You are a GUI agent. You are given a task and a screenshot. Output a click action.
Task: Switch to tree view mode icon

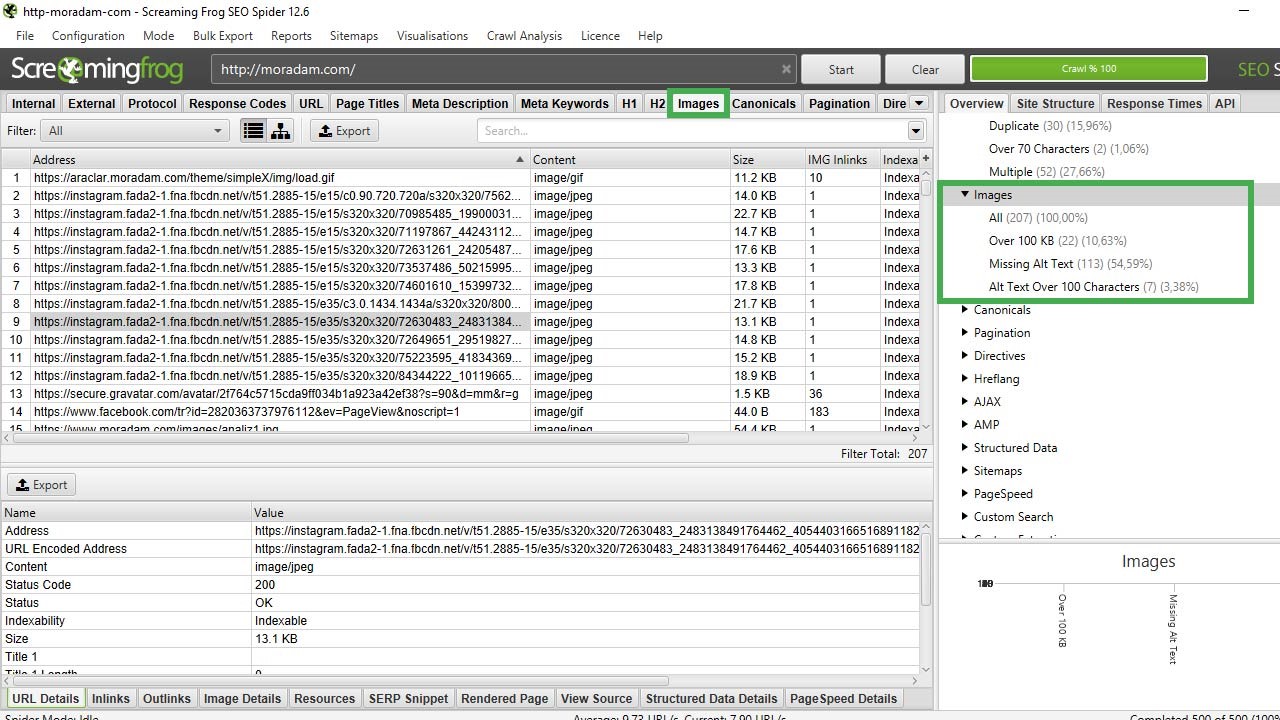coord(281,131)
